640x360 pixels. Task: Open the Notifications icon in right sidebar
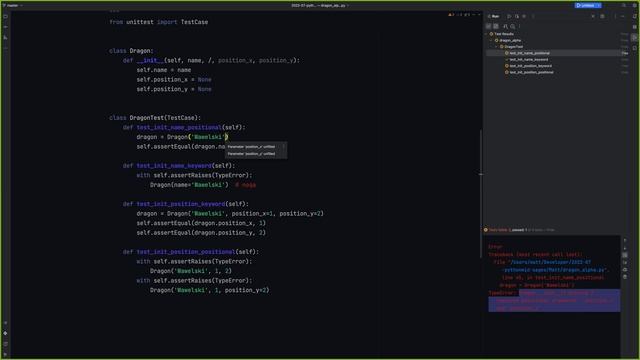(635, 16)
